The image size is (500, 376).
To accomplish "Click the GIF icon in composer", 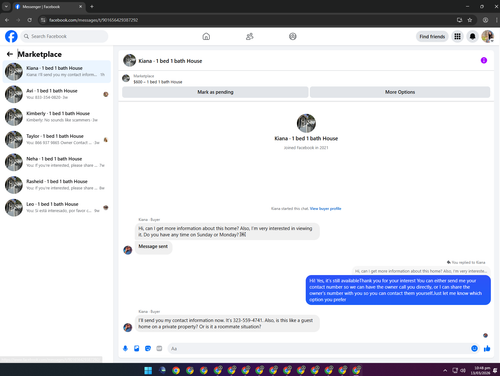I will coord(159,348).
